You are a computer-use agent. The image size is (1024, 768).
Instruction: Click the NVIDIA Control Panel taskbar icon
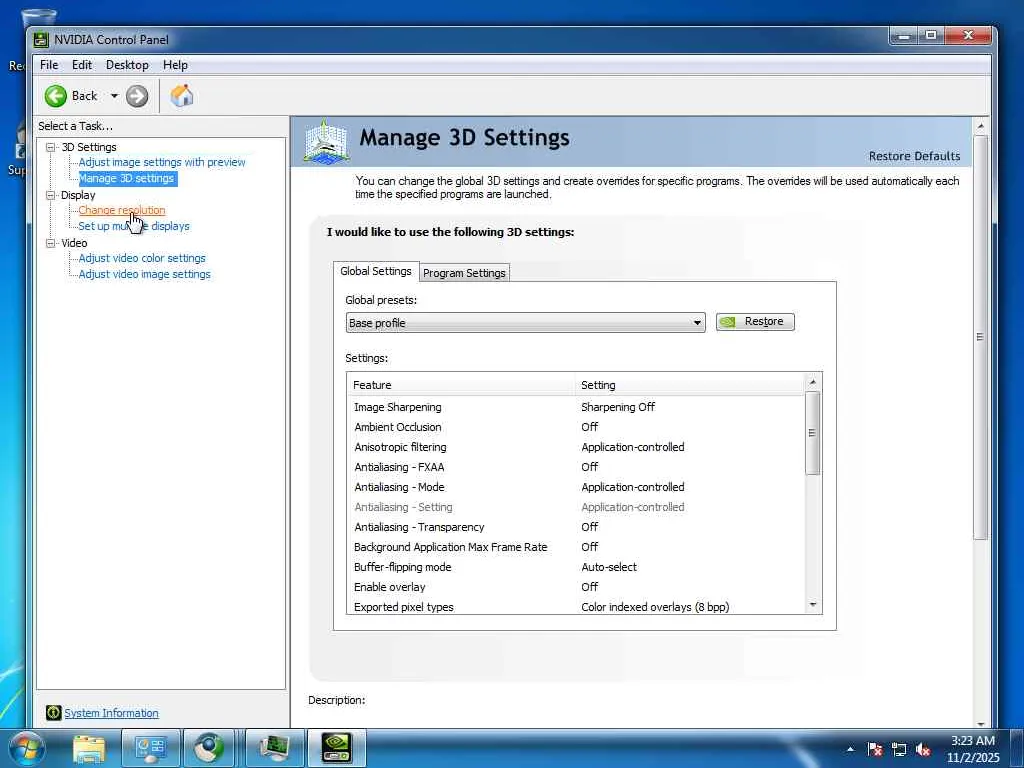click(337, 748)
